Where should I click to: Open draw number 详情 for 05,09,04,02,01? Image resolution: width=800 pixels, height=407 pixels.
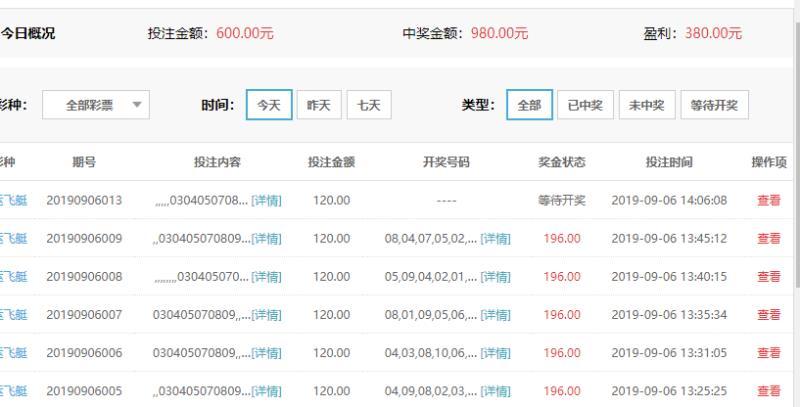click(x=495, y=277)
